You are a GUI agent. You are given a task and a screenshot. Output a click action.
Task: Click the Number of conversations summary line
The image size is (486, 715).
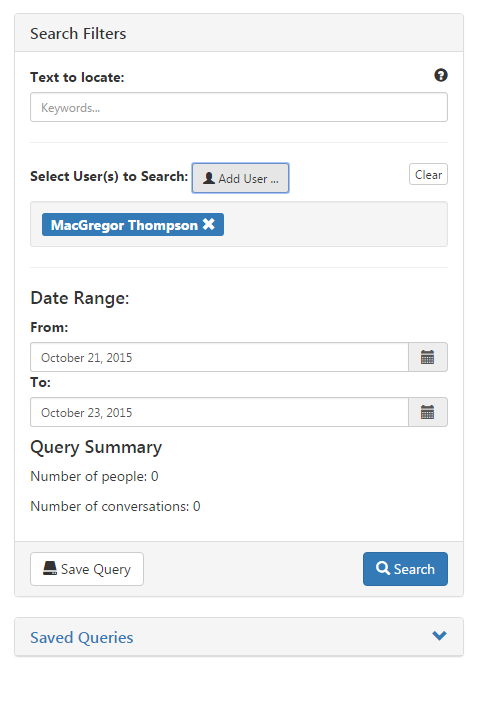115,506
